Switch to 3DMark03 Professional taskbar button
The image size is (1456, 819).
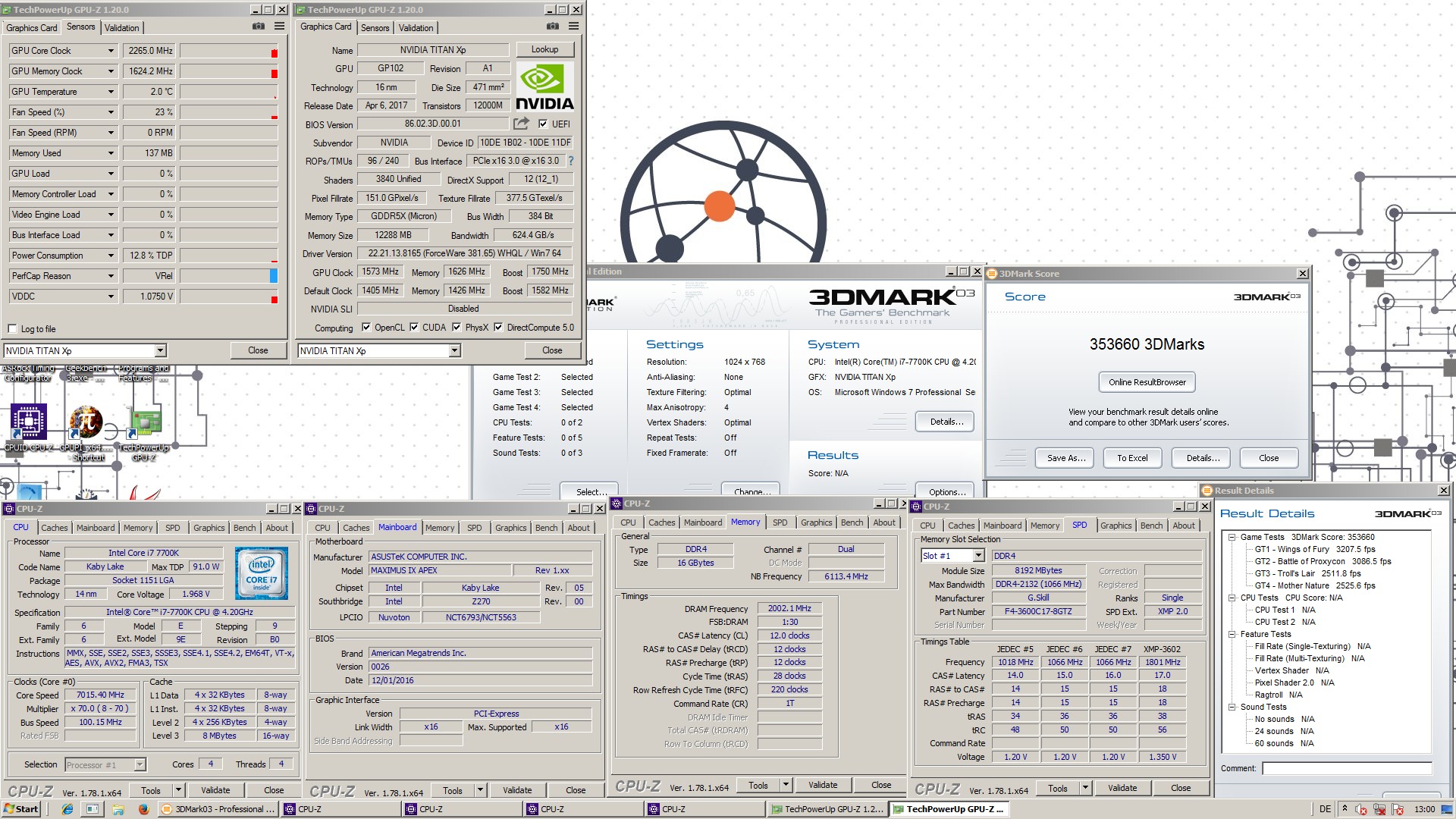click(x=218, y=809)
